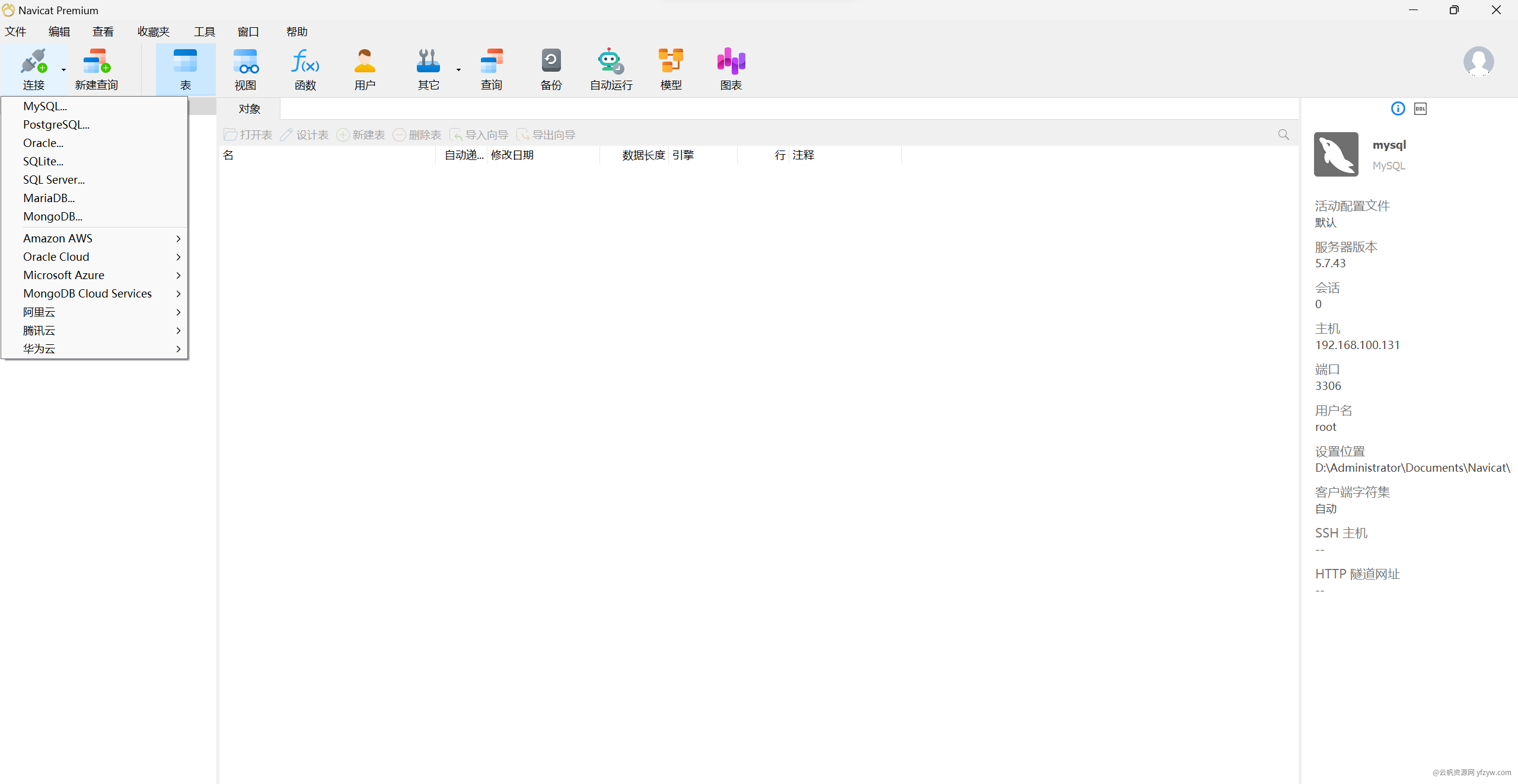Choose MariaDB... from connection menu
Screen dimensions: 1518x784
pyautogui.click(x=94, y=198)
